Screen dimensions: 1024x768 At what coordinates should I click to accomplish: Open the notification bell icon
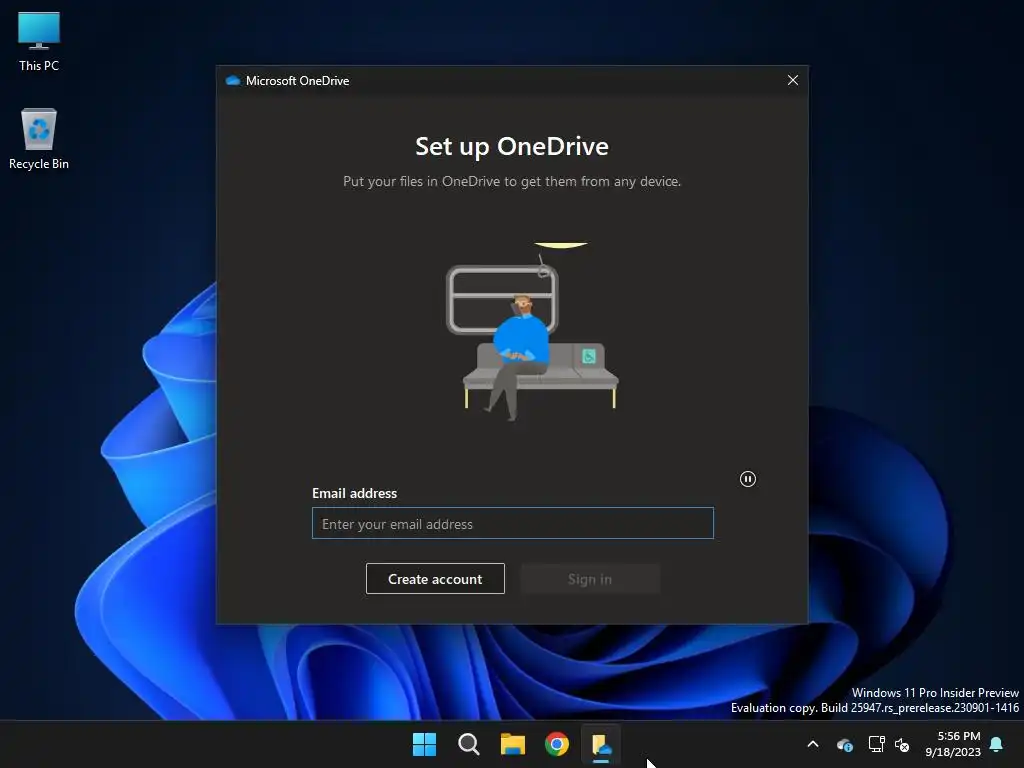pyautogui.click(x=997, y=744)
